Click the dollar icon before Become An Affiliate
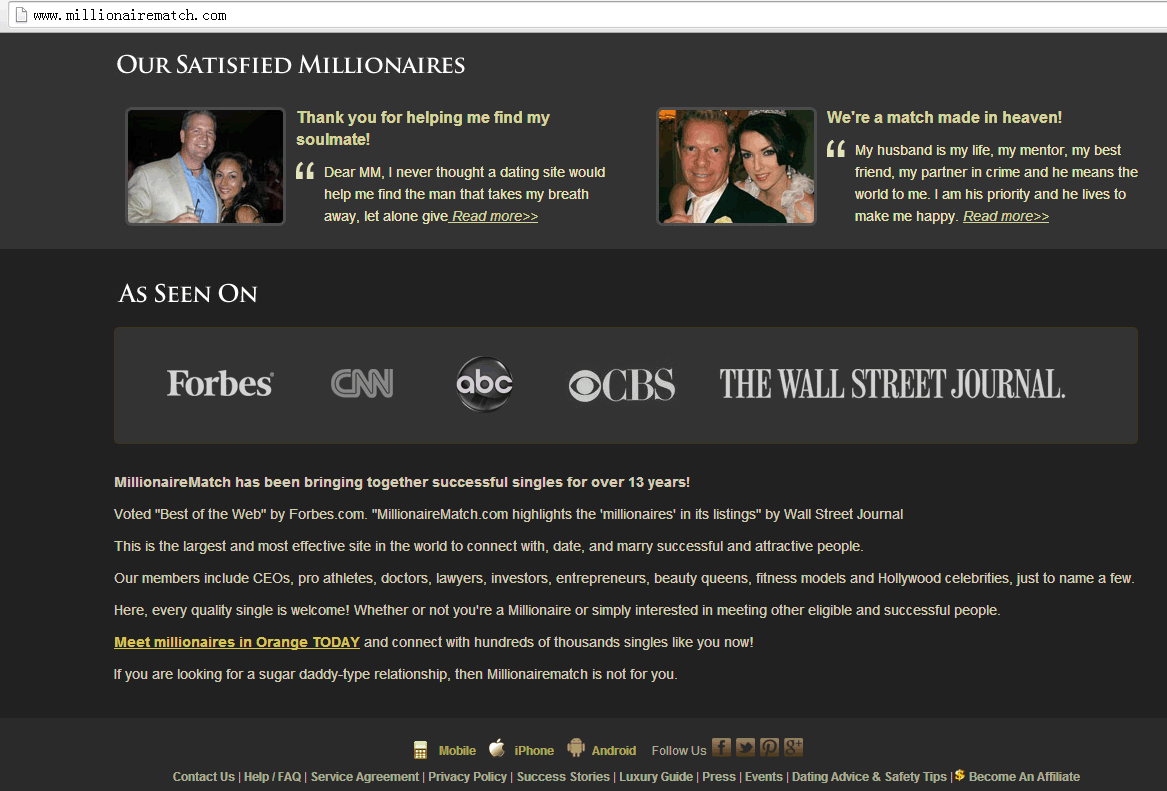Screen dimensions: 1167x791 point(959,775)
